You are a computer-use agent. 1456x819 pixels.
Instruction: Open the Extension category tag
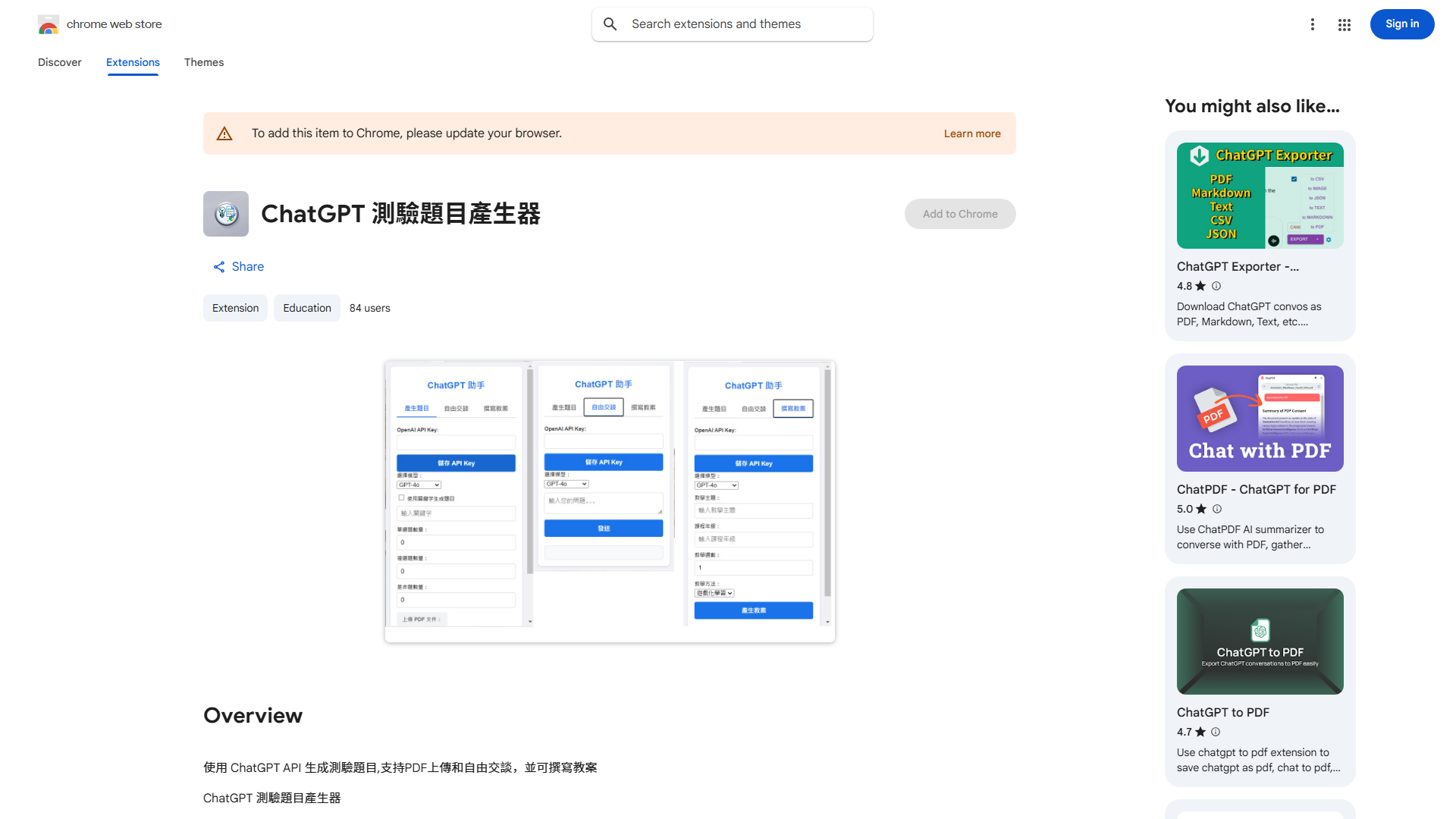point(235,307)
